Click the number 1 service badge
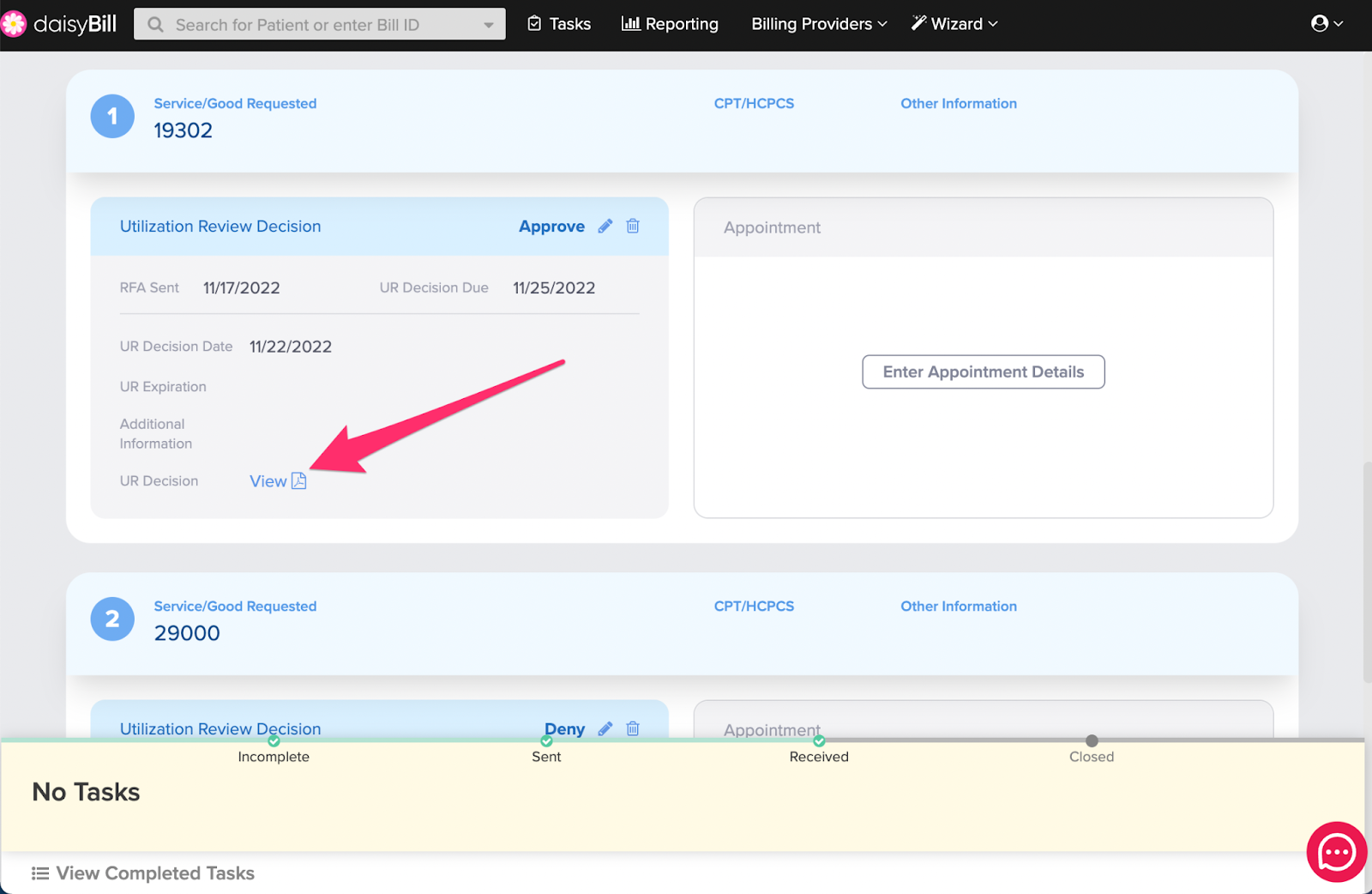The height and width of the screenshot is (894, 1372). tap(112, 116)
